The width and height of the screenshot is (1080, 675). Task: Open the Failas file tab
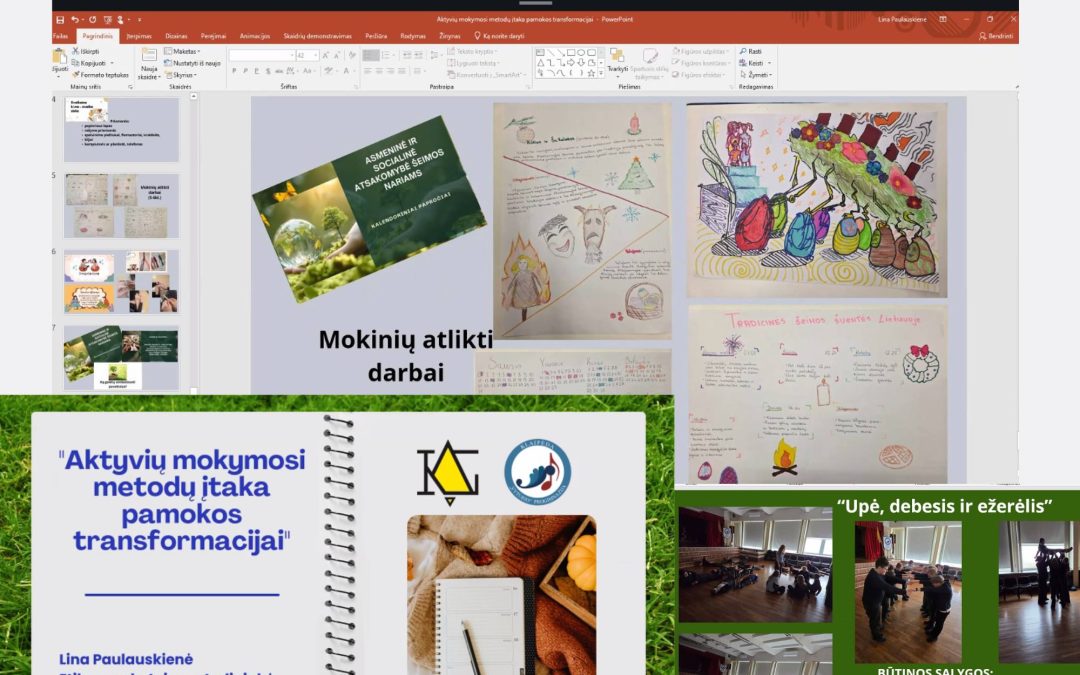point(61,36)
